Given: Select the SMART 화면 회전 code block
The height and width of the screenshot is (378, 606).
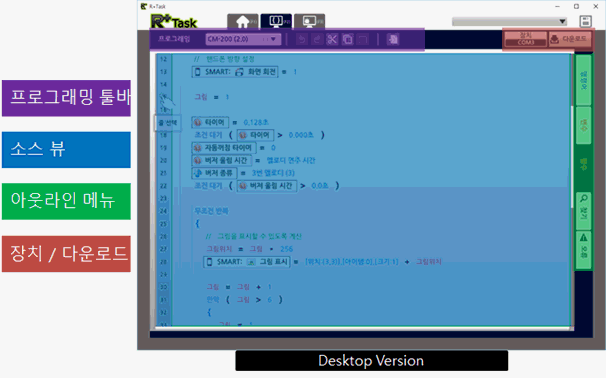Looking at the screenshot, I should pyautogui.click(x=235, y=72).
